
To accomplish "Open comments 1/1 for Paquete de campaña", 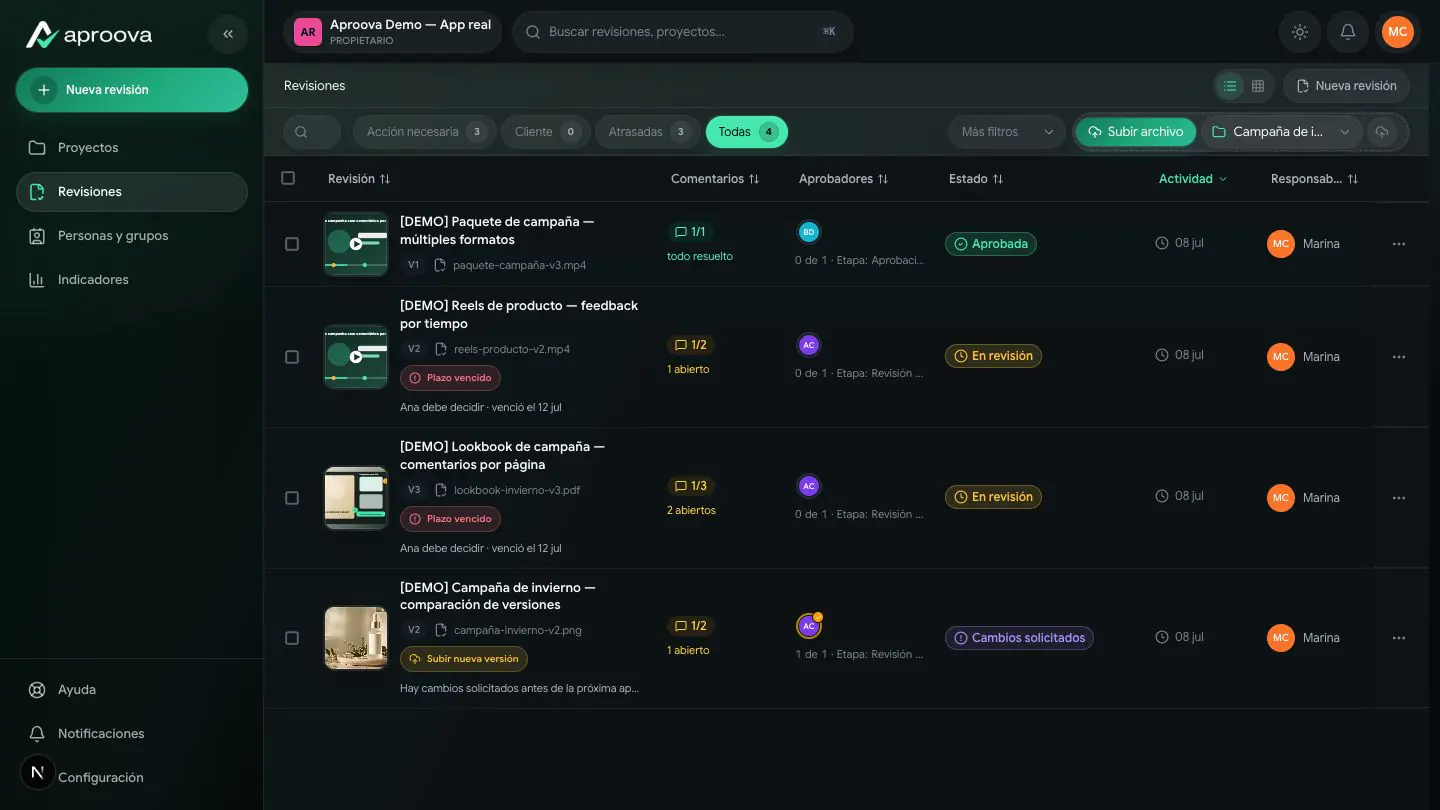I will (x=691, y=232).
